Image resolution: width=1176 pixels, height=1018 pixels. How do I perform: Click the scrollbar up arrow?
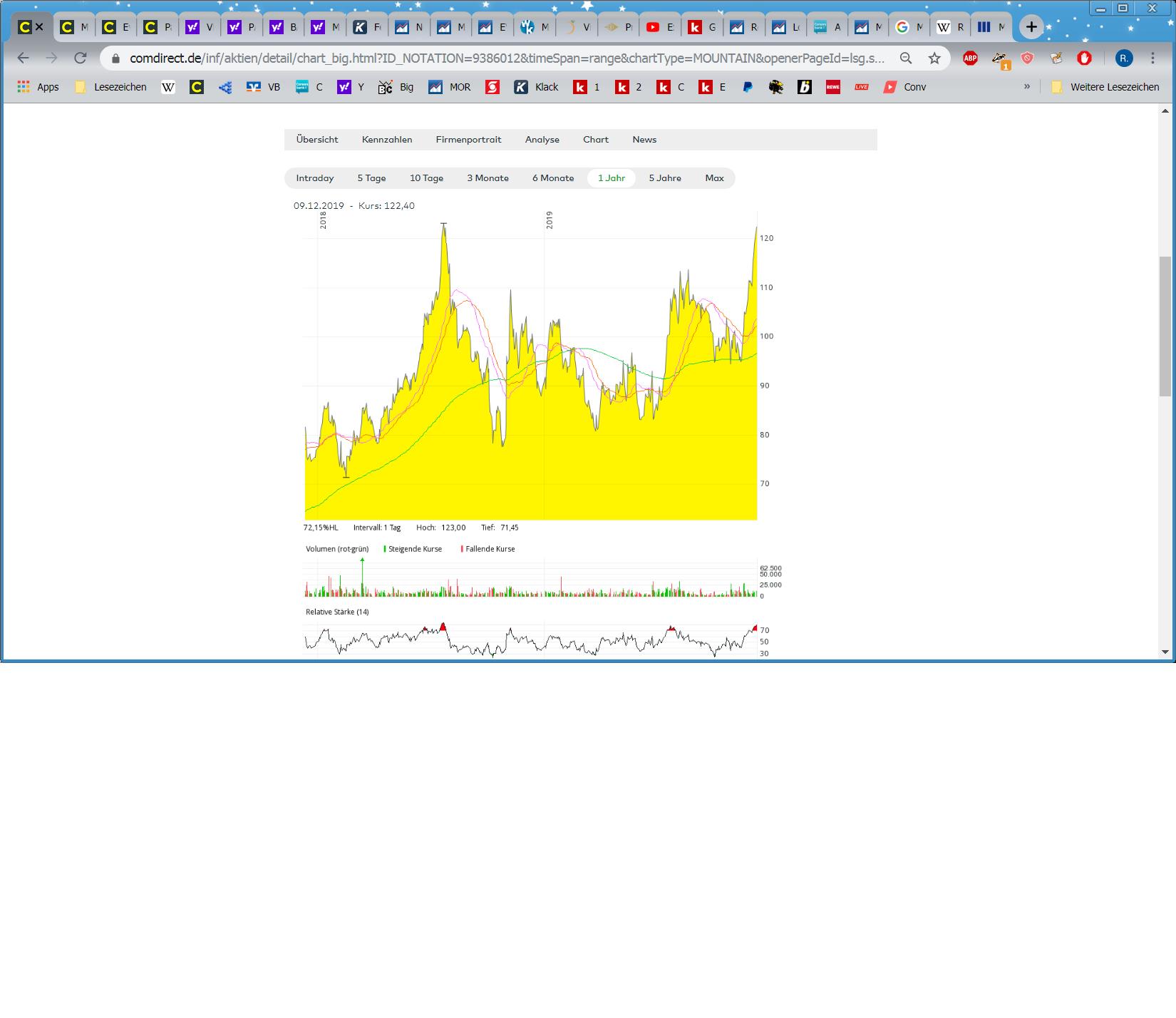(x=1165, y=110)
